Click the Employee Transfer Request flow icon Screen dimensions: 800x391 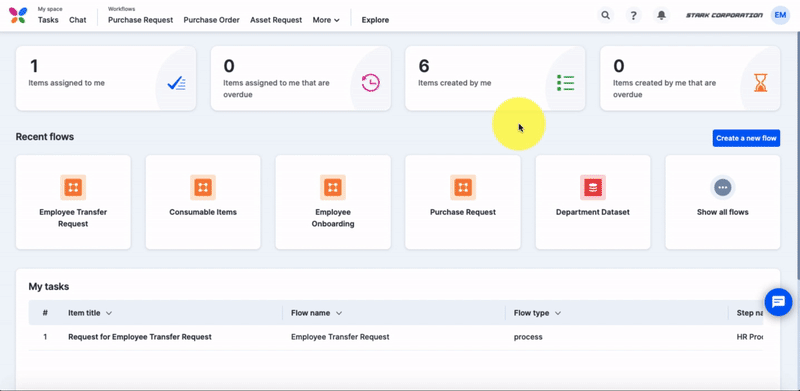[73, 187]
